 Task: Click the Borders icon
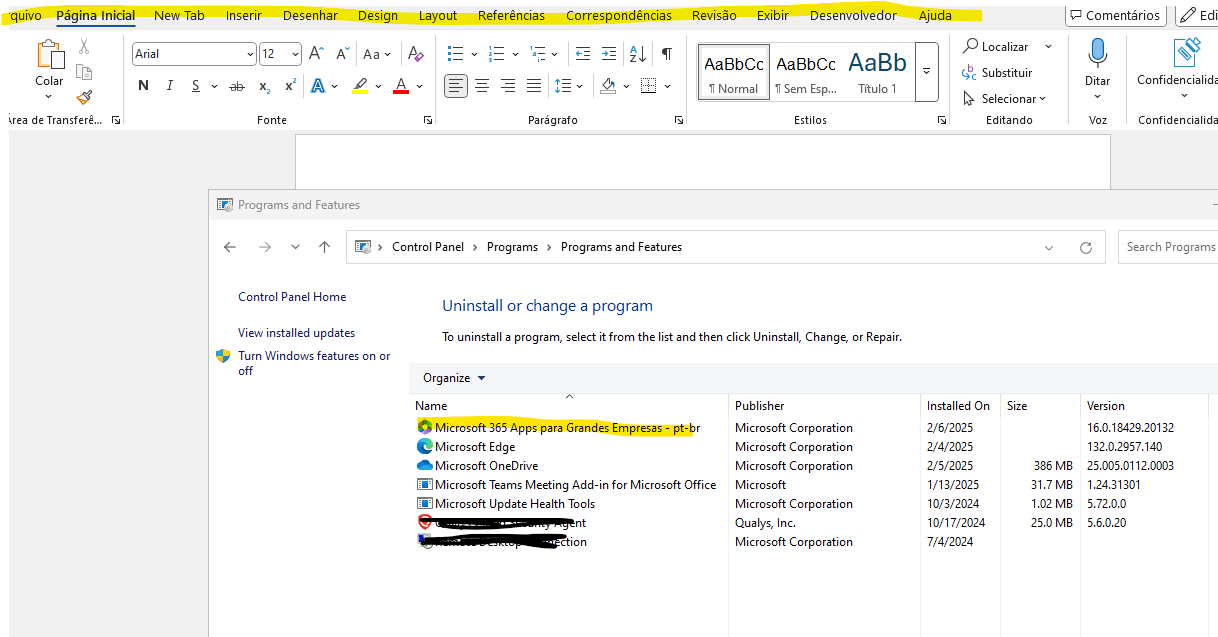click(x=648, y=86)
